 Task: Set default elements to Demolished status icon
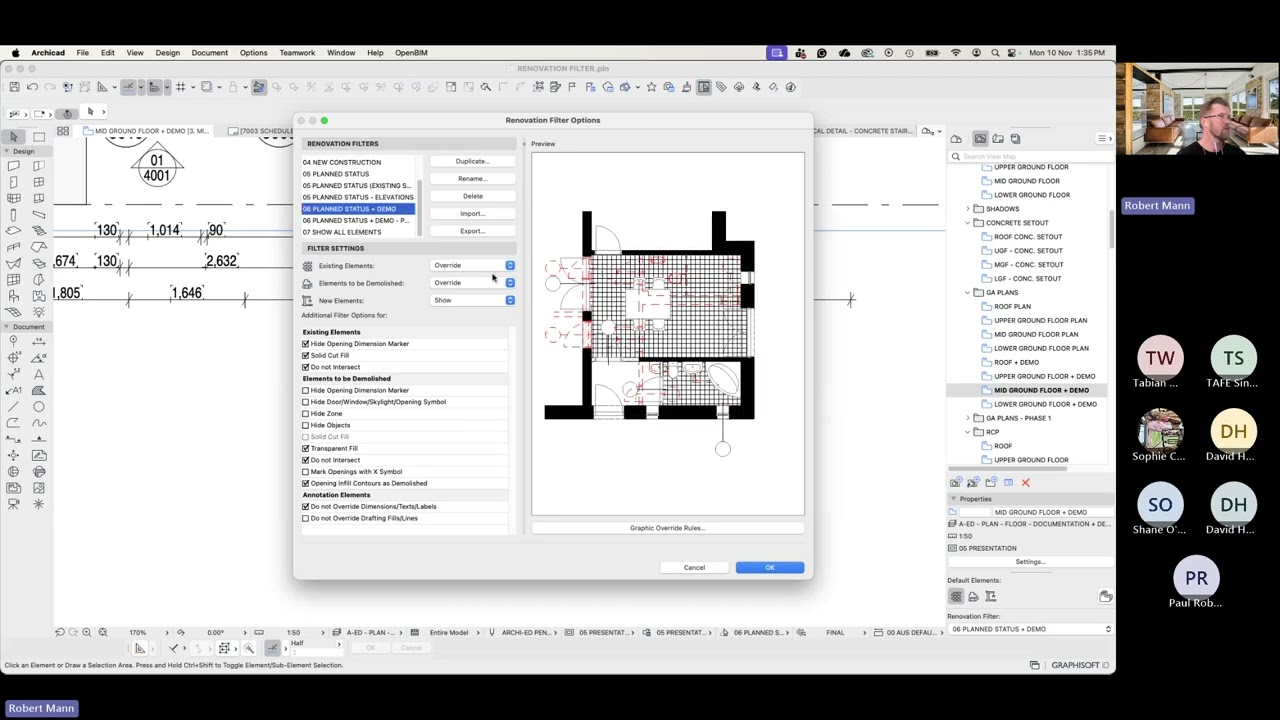point(973,597)
